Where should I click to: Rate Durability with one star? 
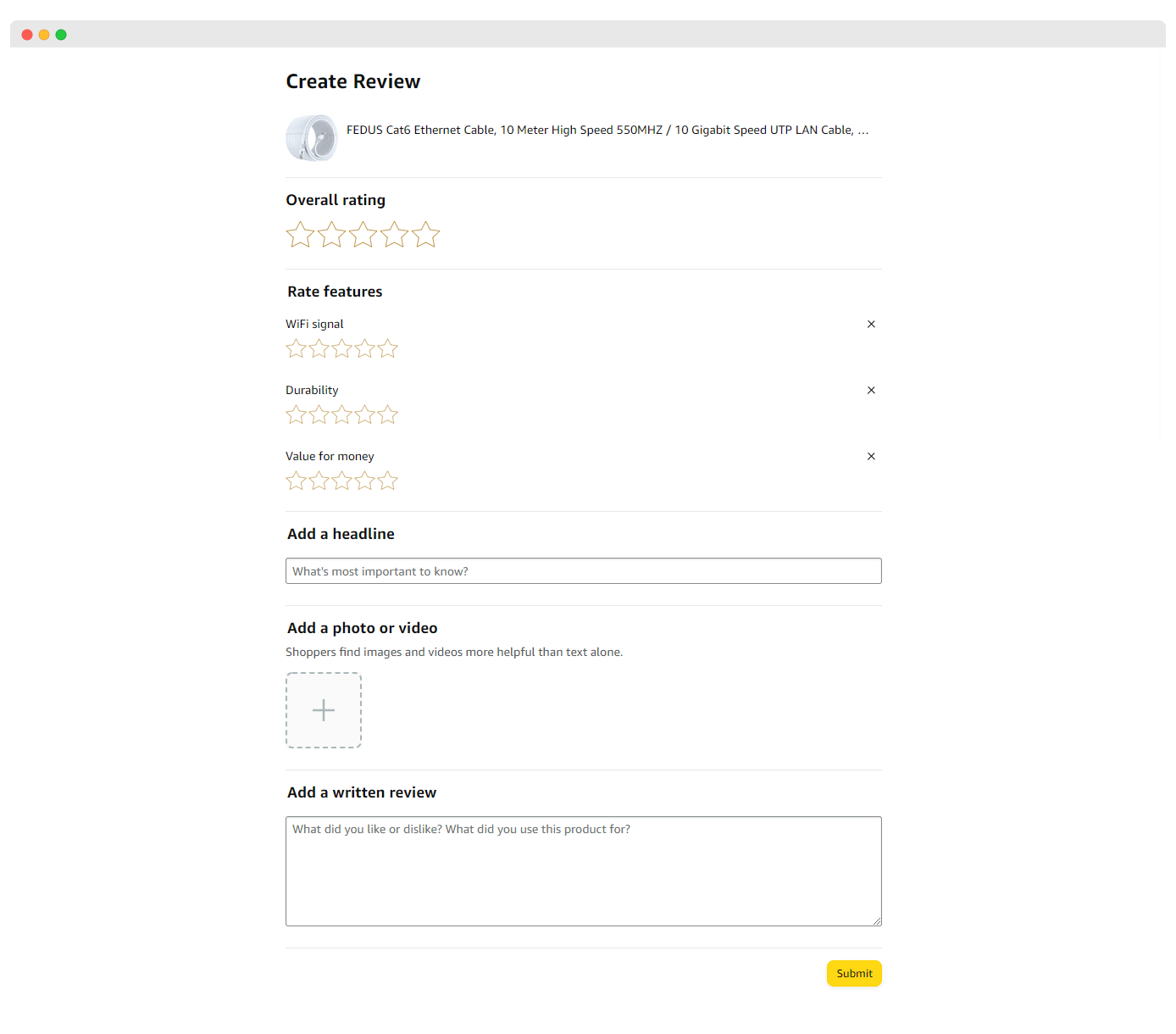pos(296,414)
